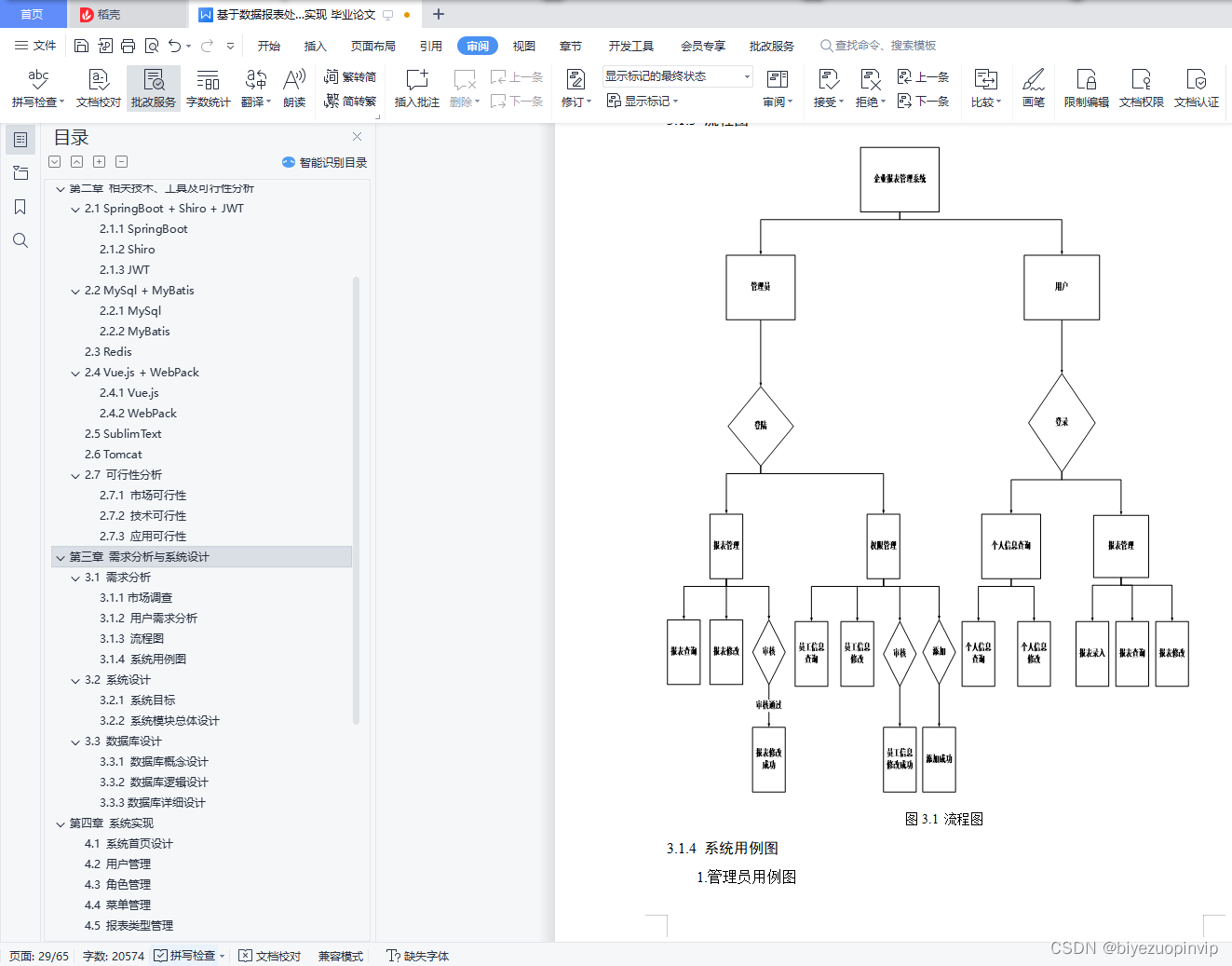Image resolution: width=1232 pixels, height=966 pixels.
Task: Click the spelling check (拼写检查) icon
Action: [x=37, y=81]
